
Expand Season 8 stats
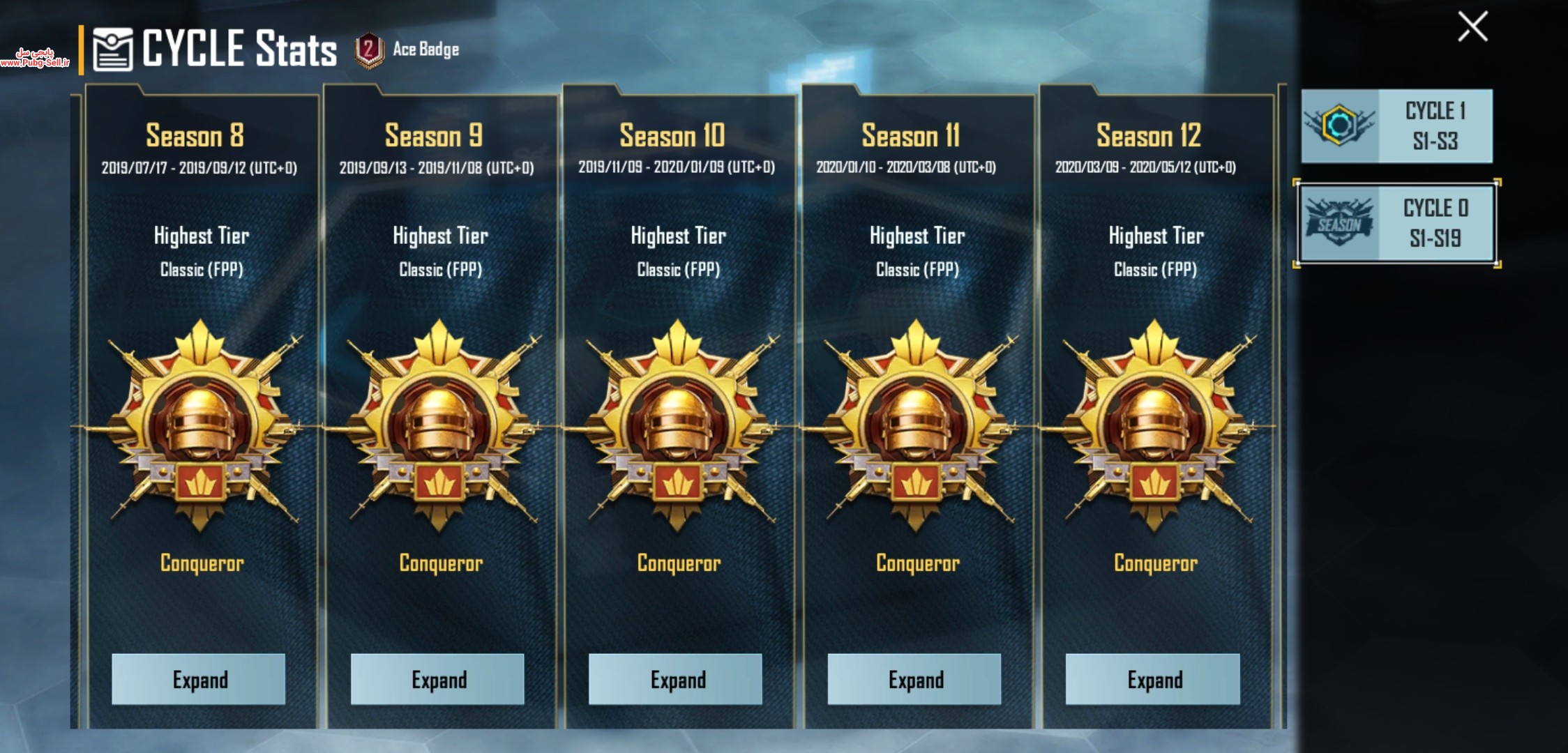tap(199, 679)
